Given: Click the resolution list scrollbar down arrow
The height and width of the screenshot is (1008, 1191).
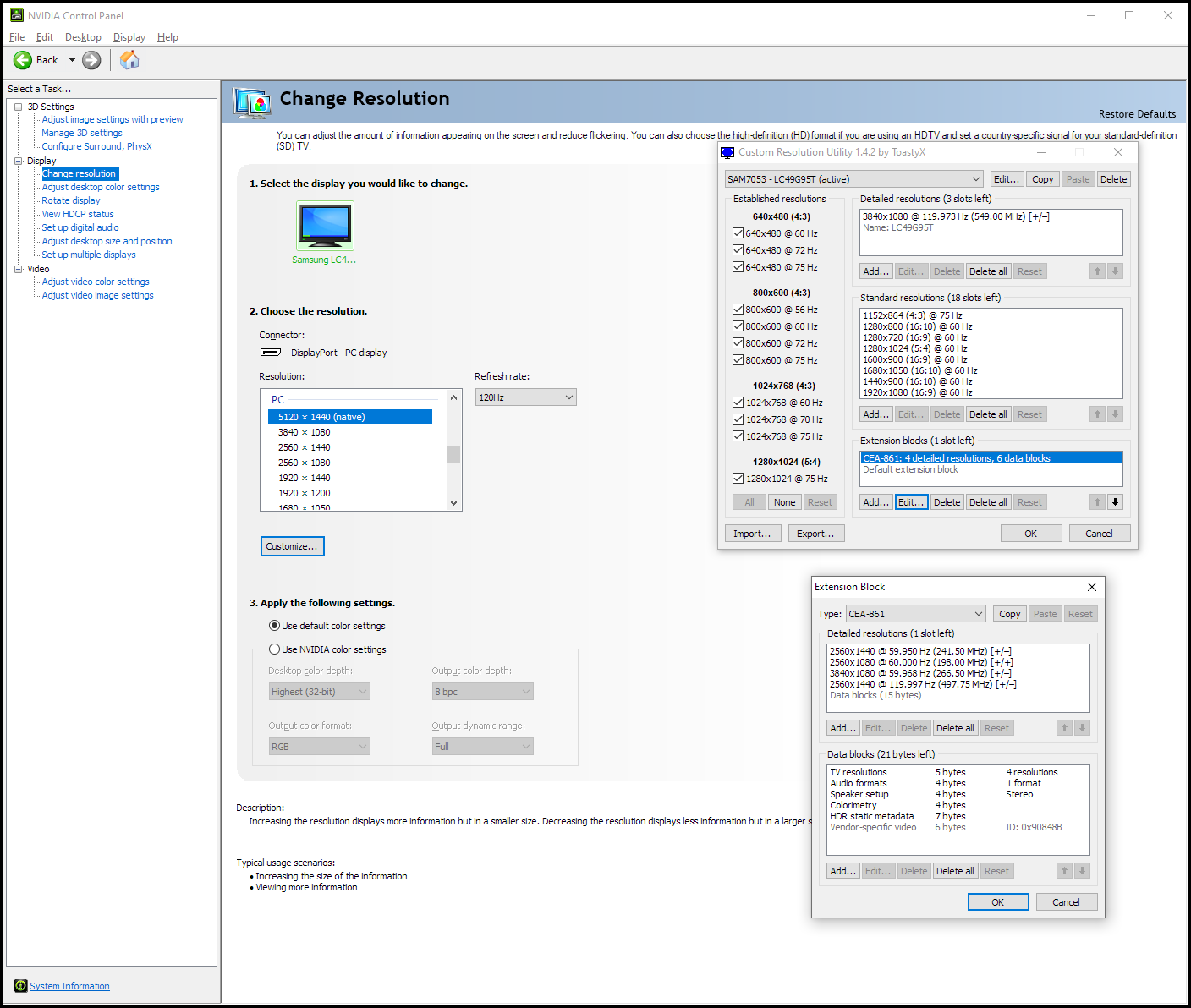Looking at the screenshot, I should pos(454,502).
